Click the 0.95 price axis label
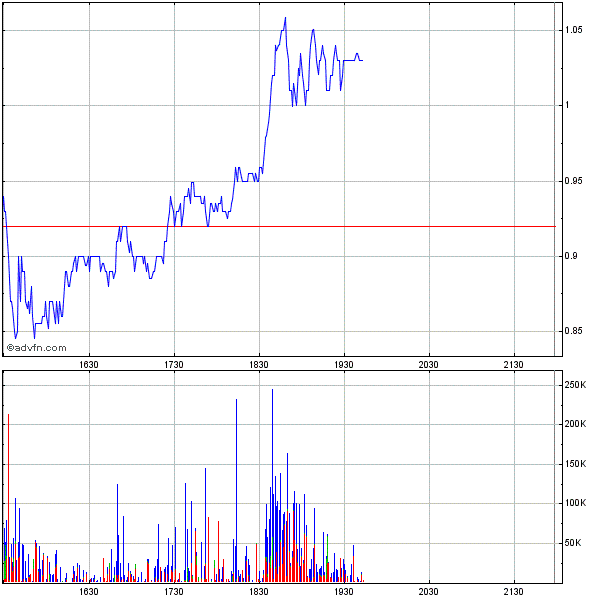 point(573,181)
